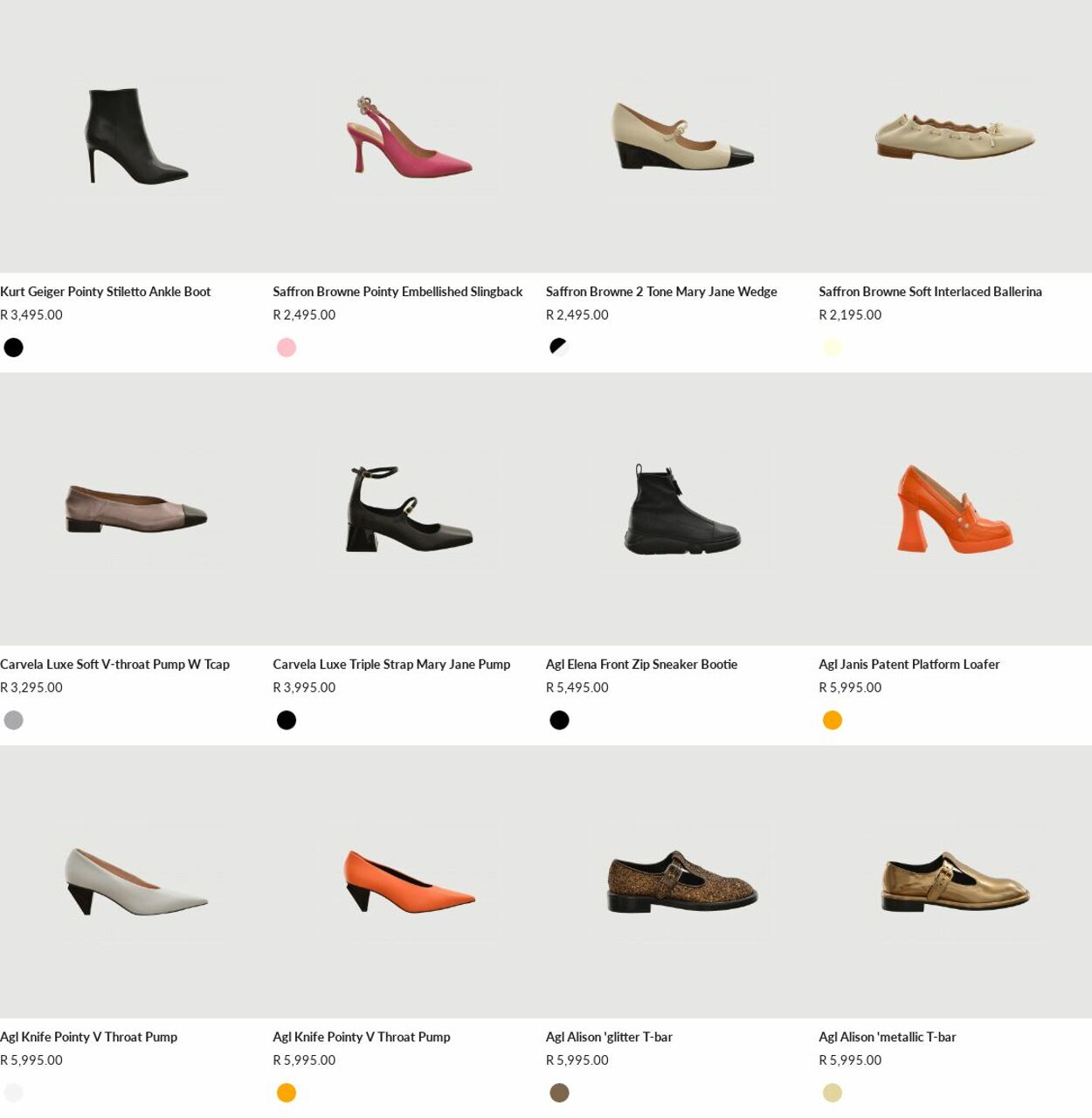This screenshot has width=1092, height=1118.
Task: Click price R 5,995.00 under Agl Alison glitter T-bar
Action: pos(577,1061)
